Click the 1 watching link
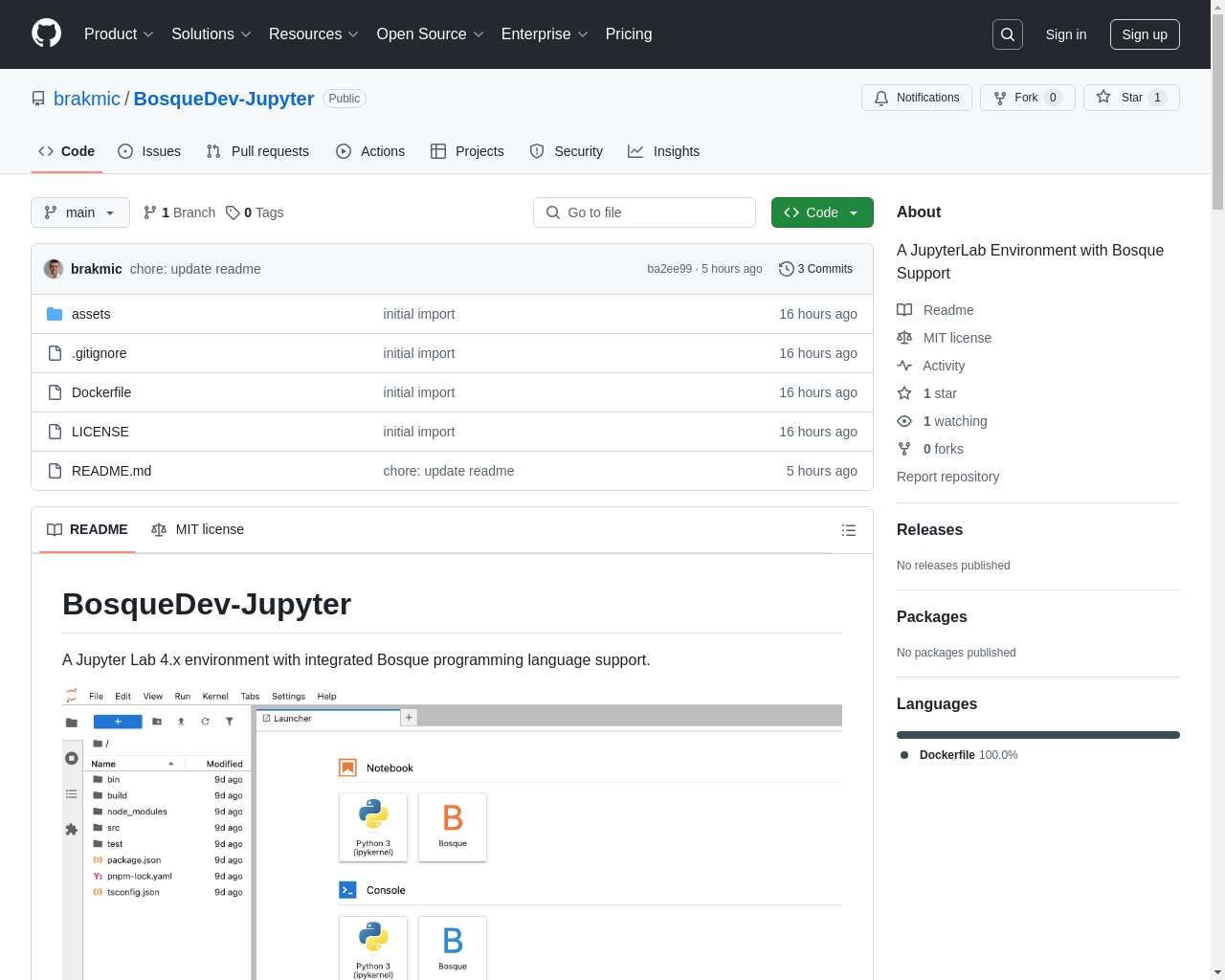 point(942,421)
